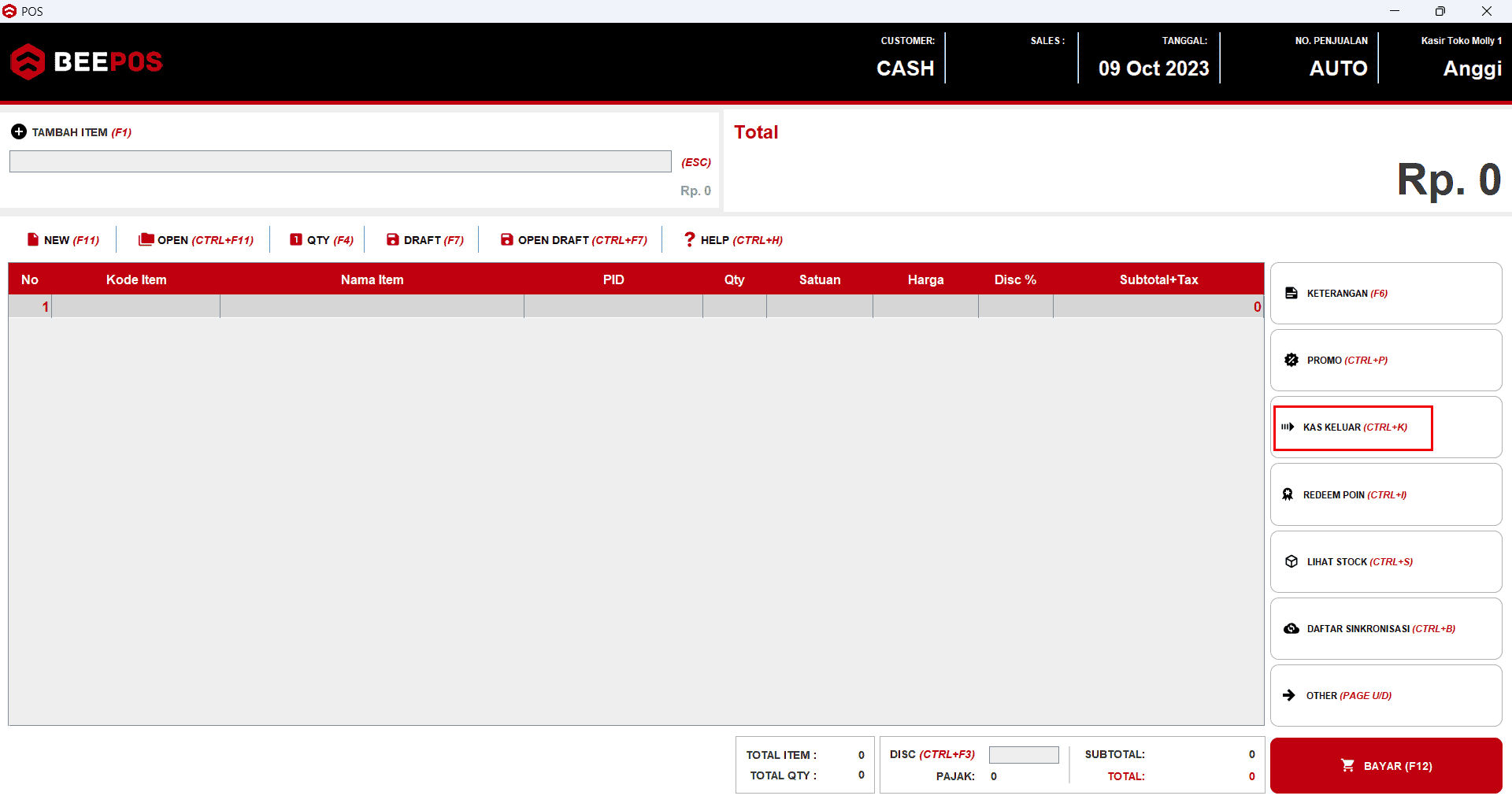The image size is (1512, 803).
Task: Click the DRAFT save icon
Action: (392, 239)
